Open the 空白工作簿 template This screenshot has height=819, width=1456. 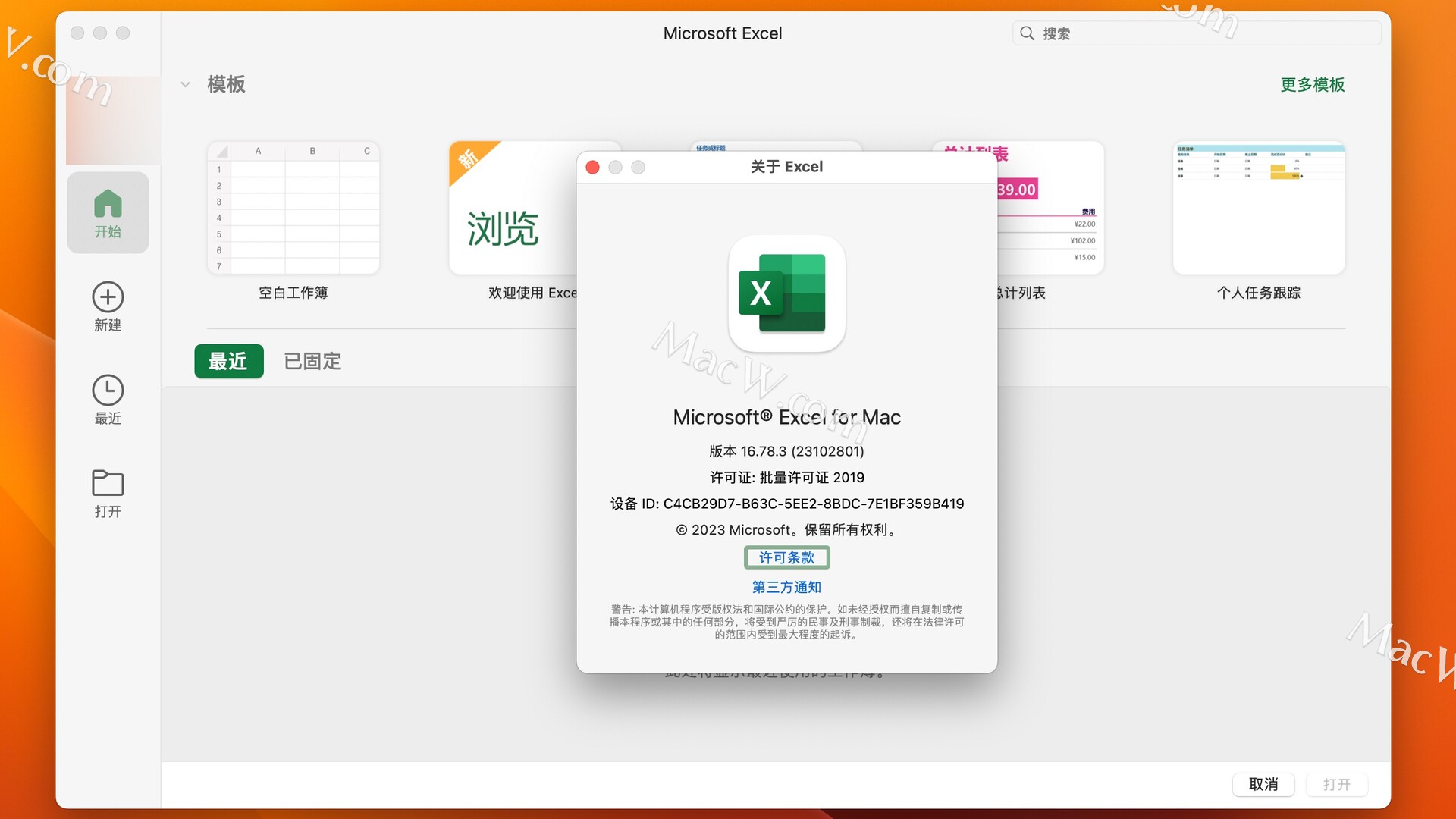point(293,208)
